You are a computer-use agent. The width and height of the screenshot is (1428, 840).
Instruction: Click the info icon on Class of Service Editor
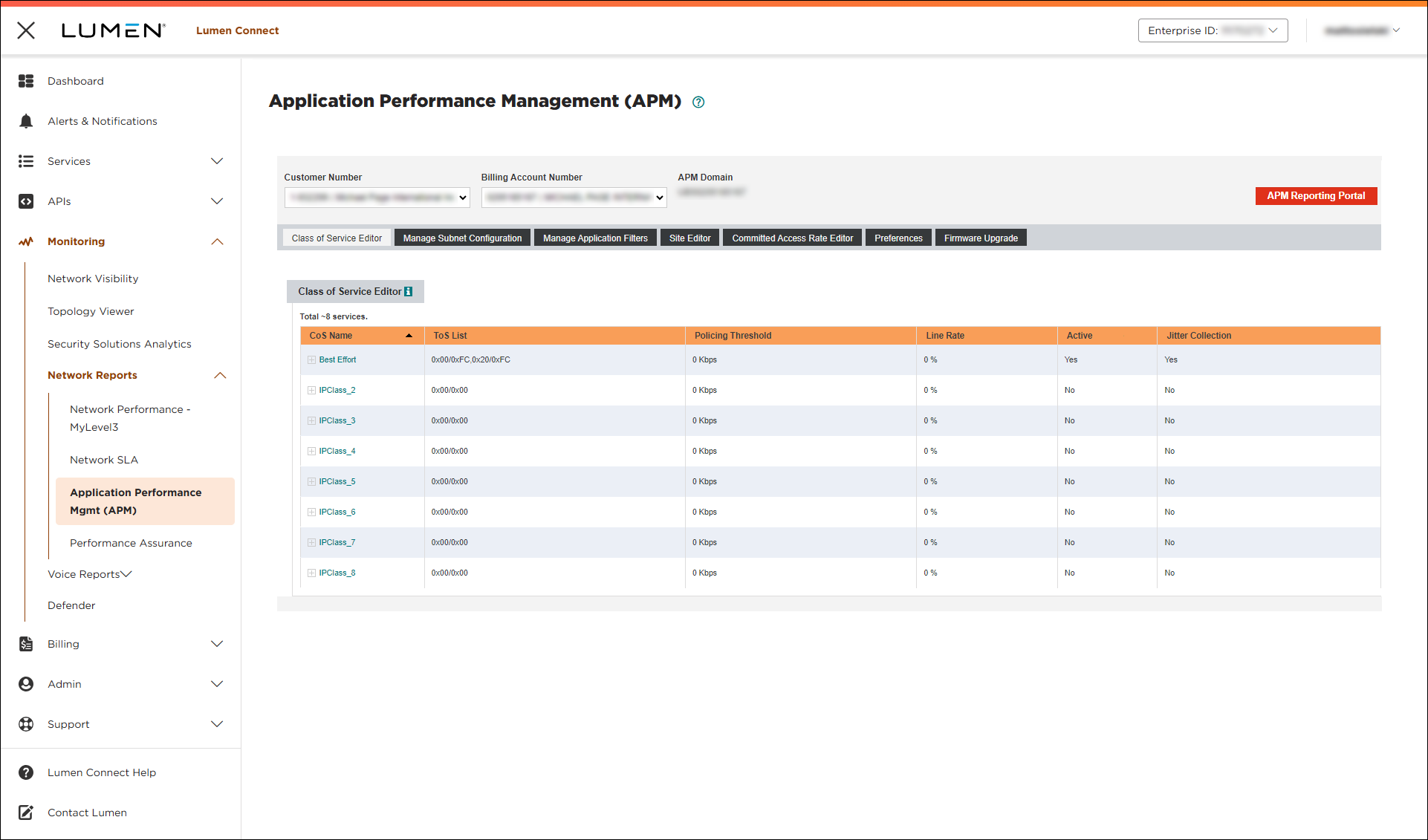[407, 291]
